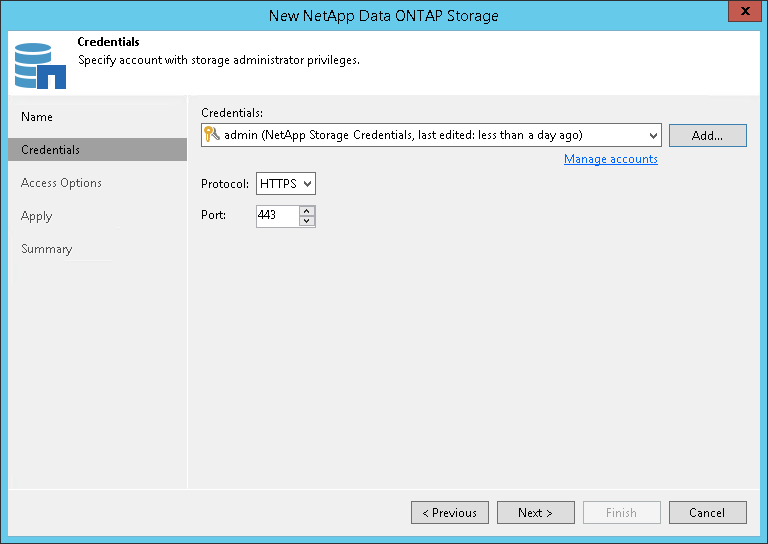Select the Apply step in sidebar
This screenshot has width=768, height=544.
point(37,216)
